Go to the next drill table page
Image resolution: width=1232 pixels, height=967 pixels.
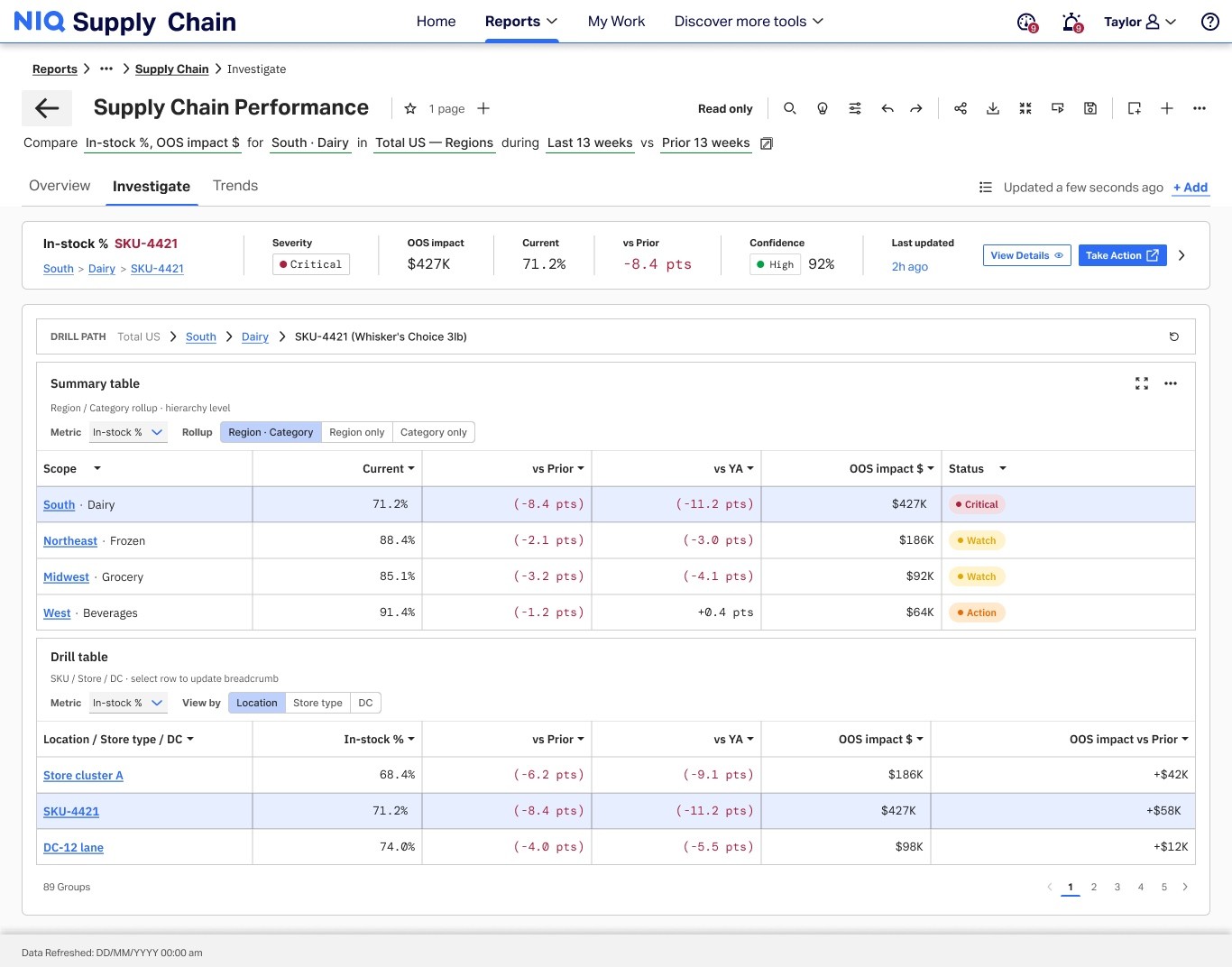tap(1185, 887)
